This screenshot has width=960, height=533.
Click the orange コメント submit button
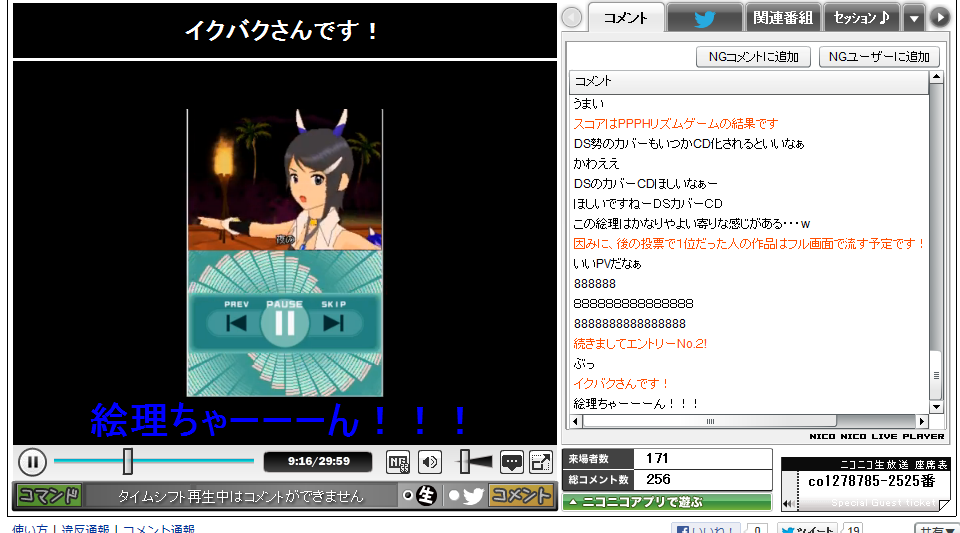point(521,495)
